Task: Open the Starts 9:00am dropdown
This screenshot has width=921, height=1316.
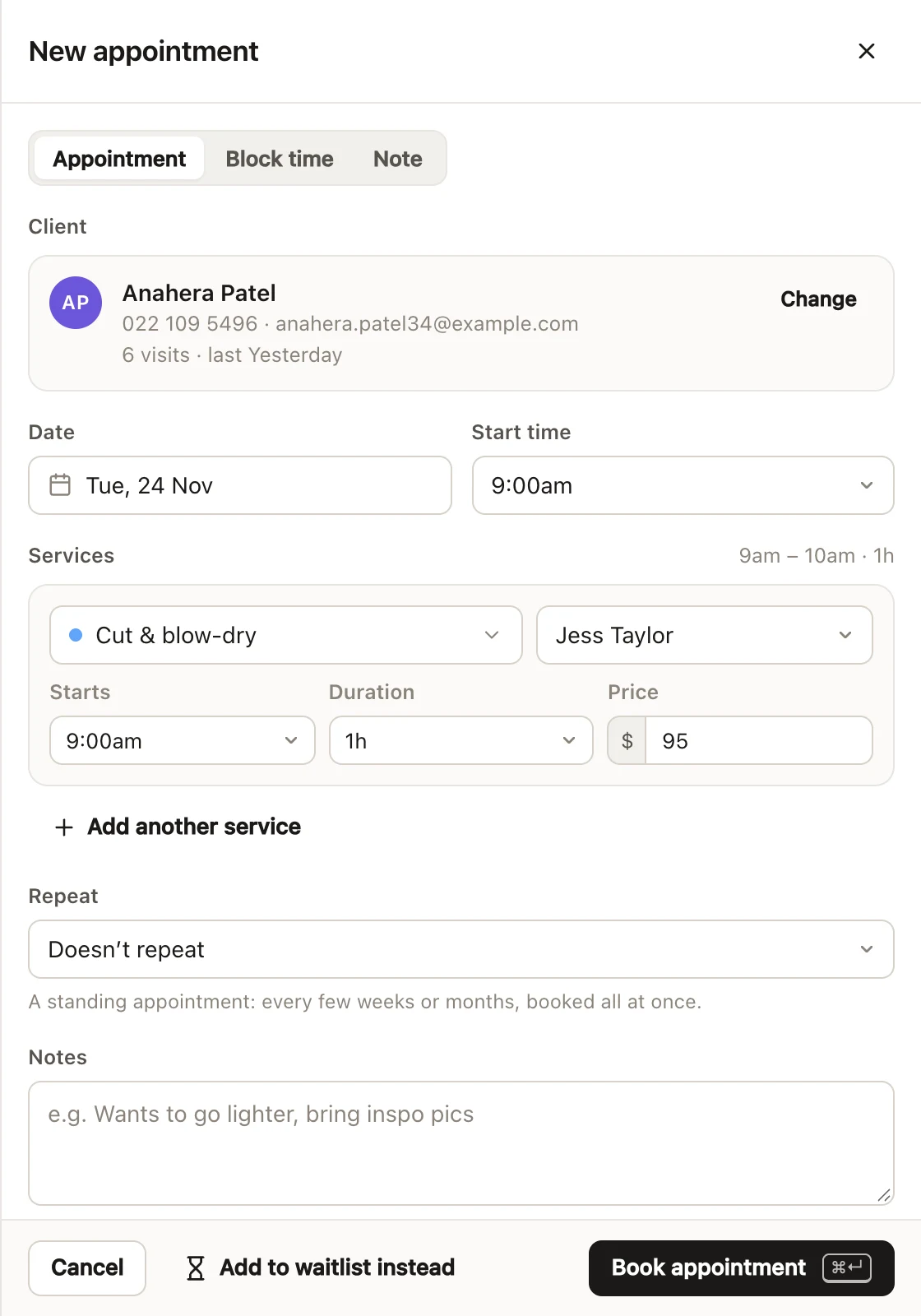Action: (183, 740)
